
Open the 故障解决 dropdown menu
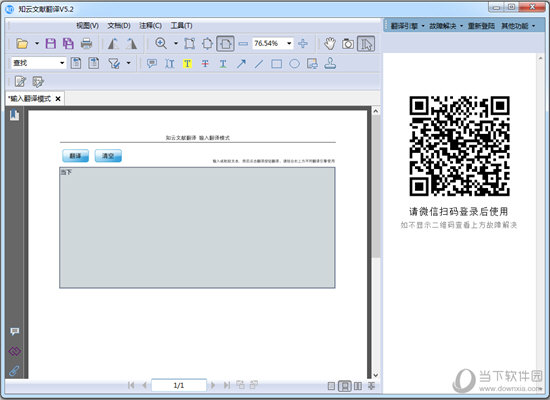pyautogui.click(x=446, y=26)
